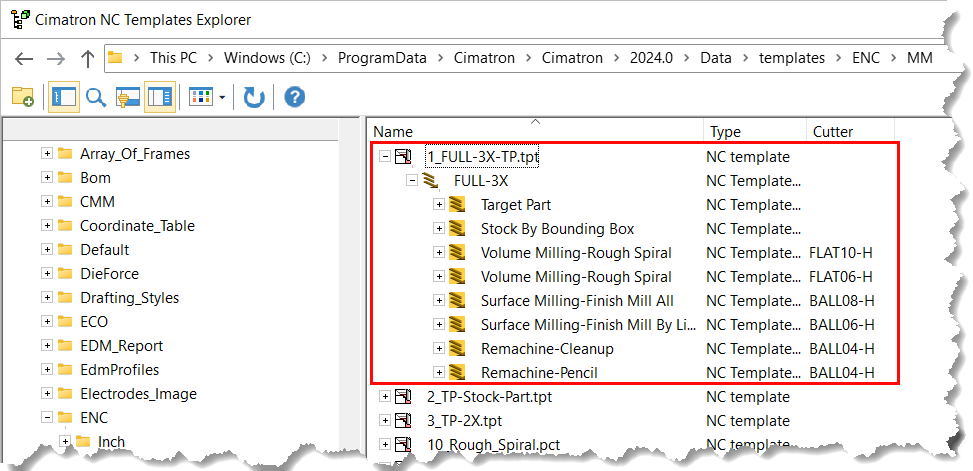The height and width of the screenshot is (471, 973).
Task: Collapse the FULL-3X node
Action: 411,181
